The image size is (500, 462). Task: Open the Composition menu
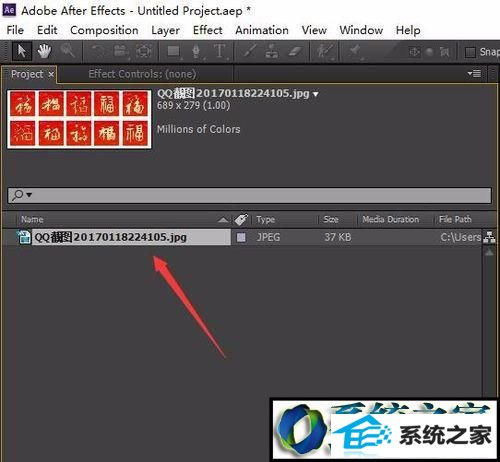click(104, 30)
